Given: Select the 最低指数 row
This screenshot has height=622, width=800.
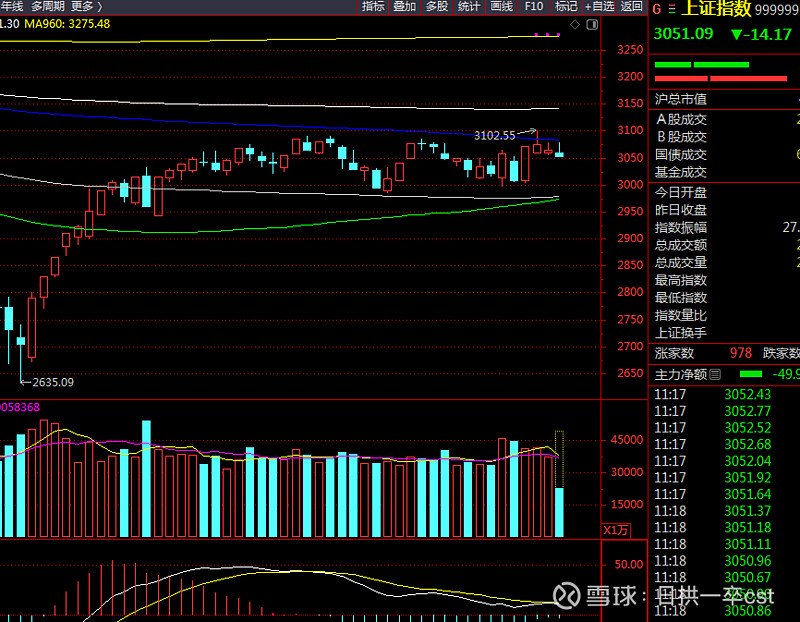Looking at the screenshot, I should [x=724, y=297].
